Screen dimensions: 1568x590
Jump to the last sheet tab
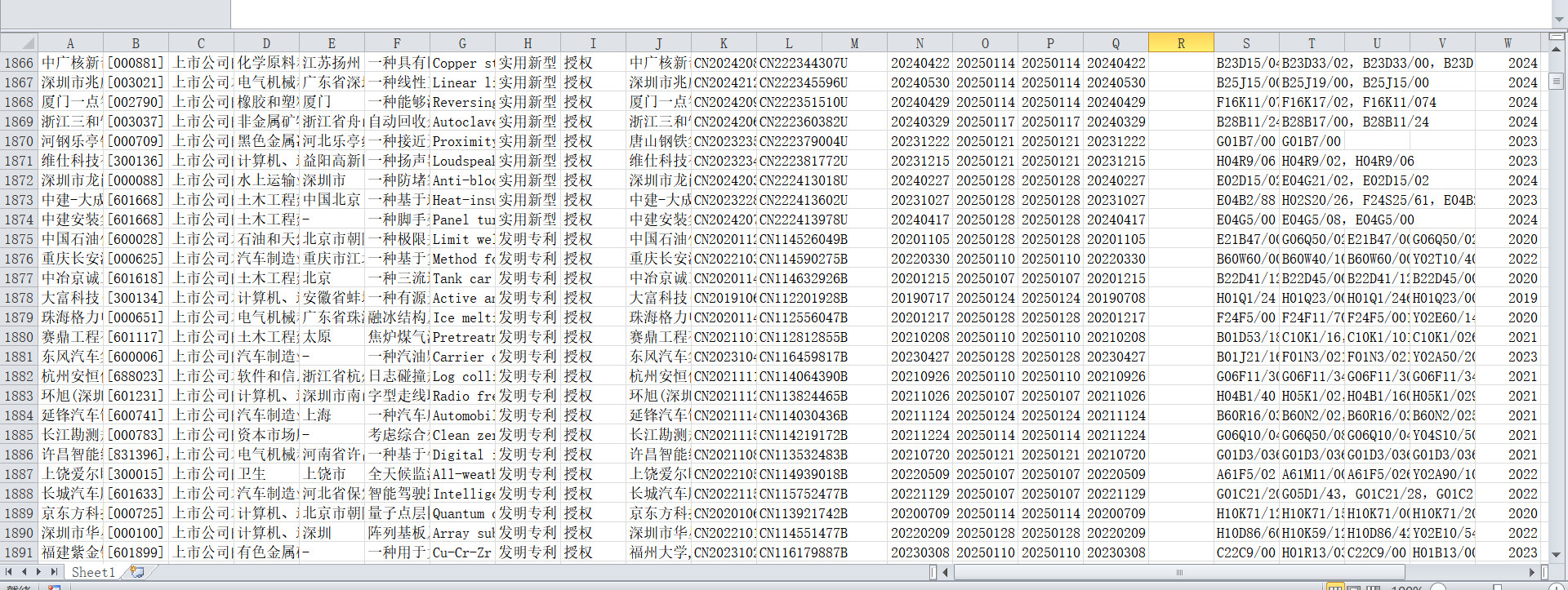point(55,572)
